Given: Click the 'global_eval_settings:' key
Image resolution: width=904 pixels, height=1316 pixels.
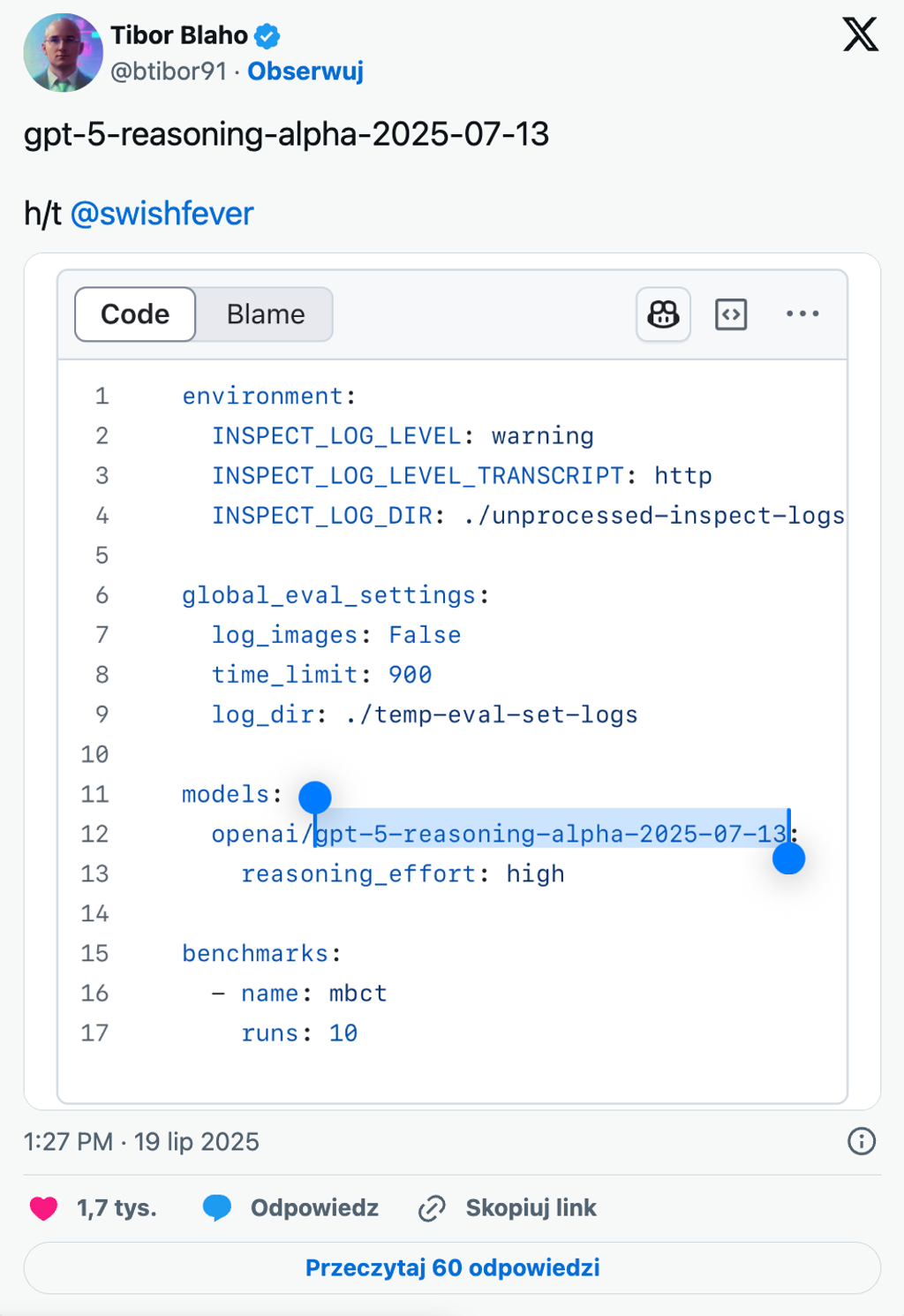Looking at the screenshot, I should pyautogui.click(x=335, y=595).
